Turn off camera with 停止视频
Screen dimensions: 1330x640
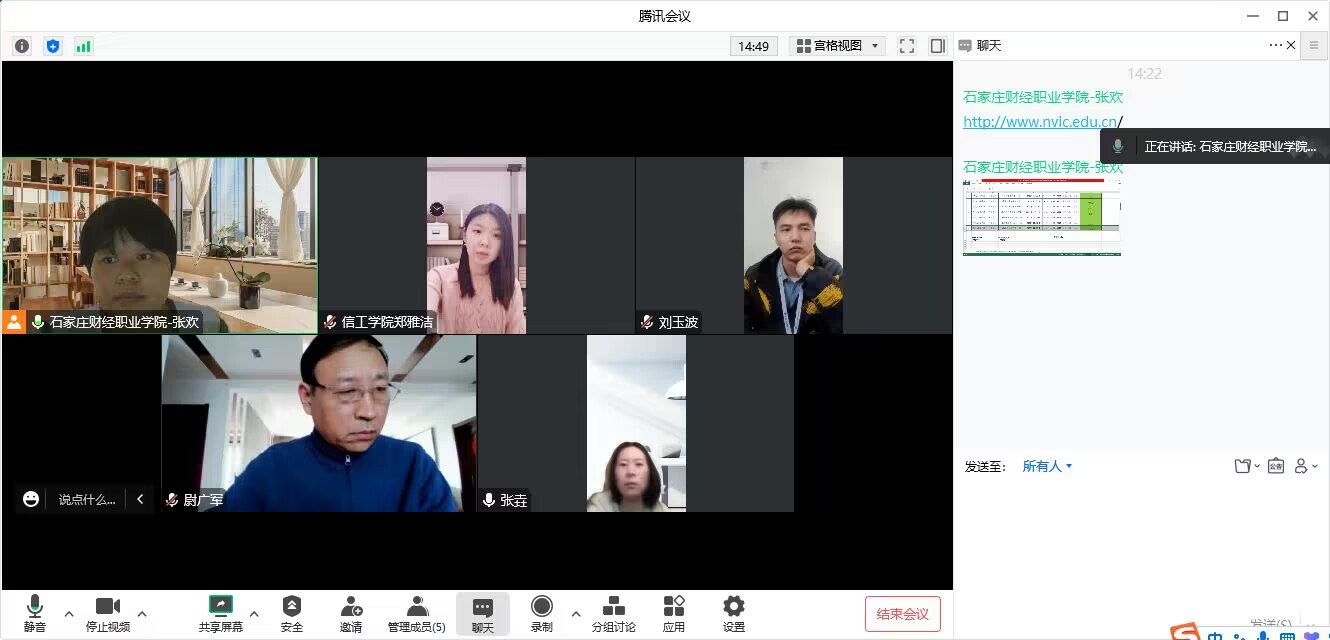pos(108,613)
